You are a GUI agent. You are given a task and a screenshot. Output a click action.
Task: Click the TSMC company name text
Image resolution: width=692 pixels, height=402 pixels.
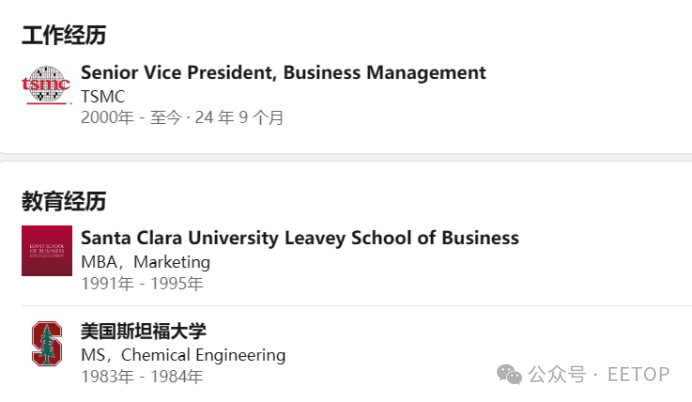click(103, 97)
